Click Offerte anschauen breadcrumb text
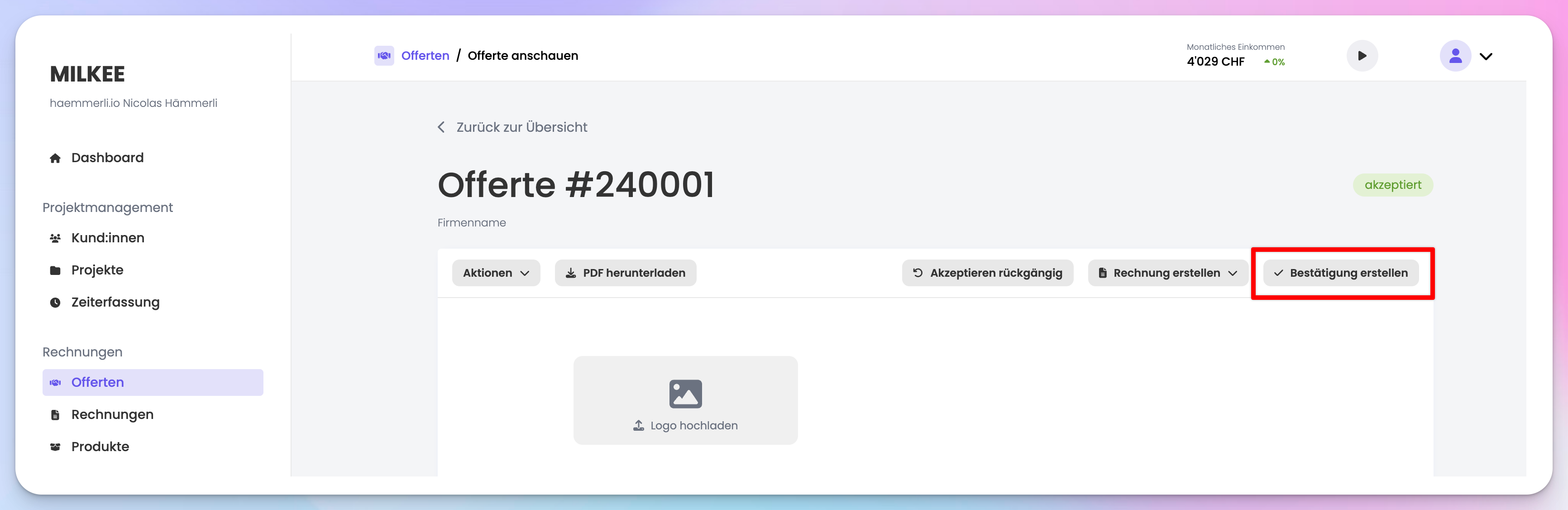 point(523,56)
